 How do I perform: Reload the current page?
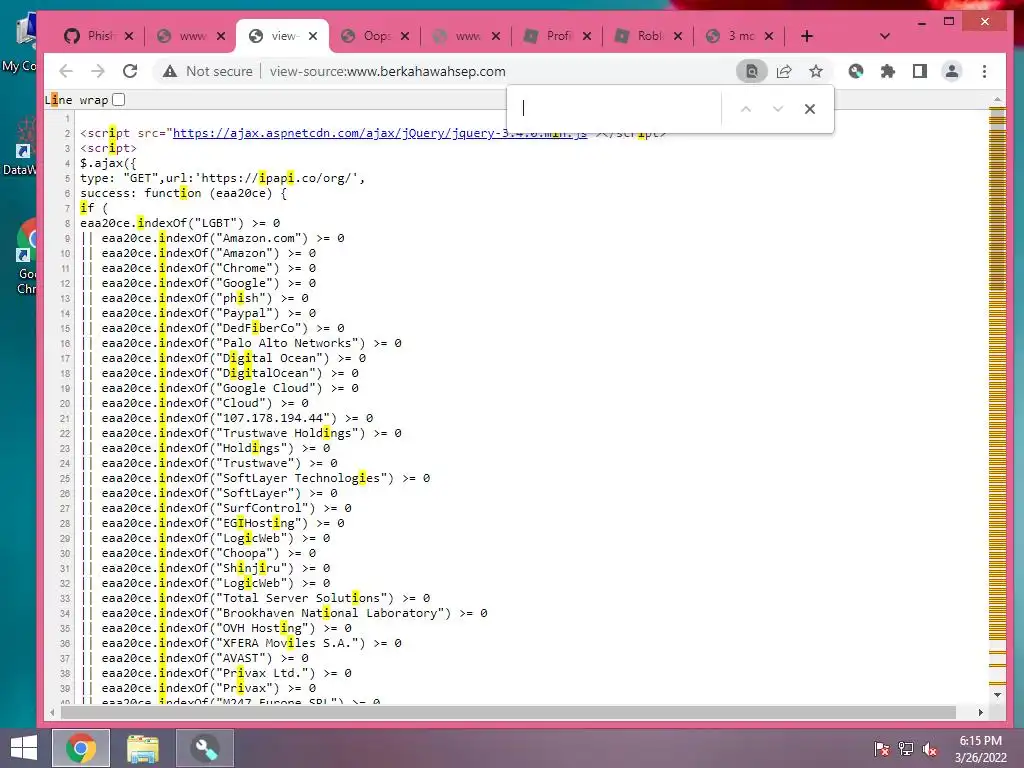(130, 71)
